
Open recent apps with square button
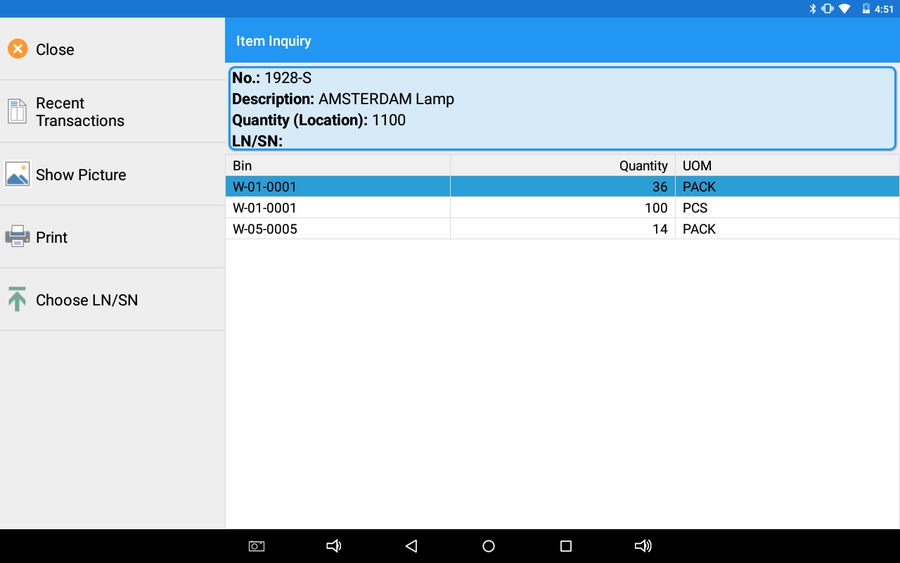click(566, 546)
